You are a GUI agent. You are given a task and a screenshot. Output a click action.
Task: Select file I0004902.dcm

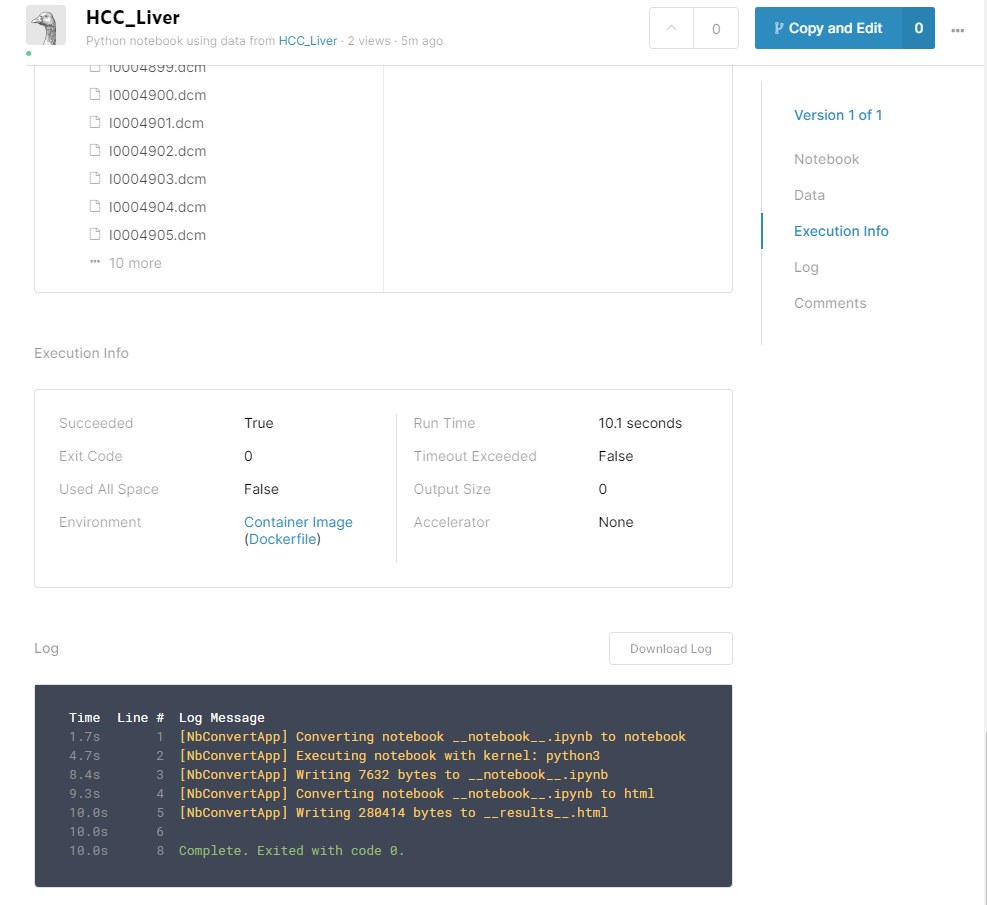pyautogui.click(x=157, y=151)
